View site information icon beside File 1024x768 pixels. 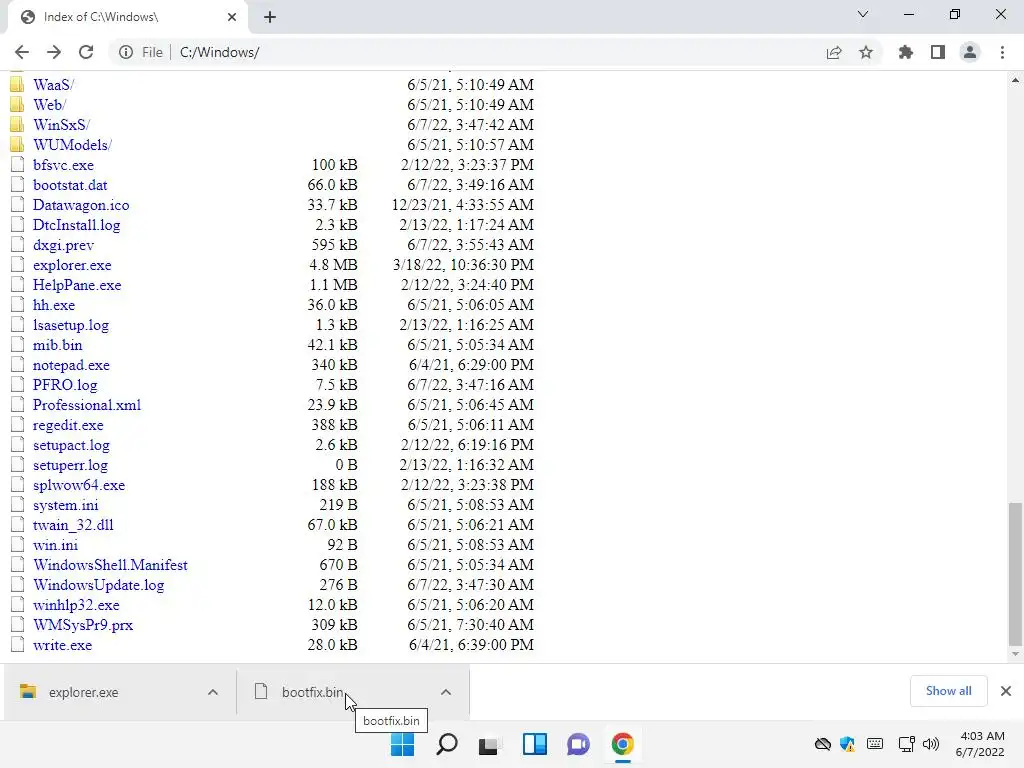pyautogui.click(x=125, y=52)
